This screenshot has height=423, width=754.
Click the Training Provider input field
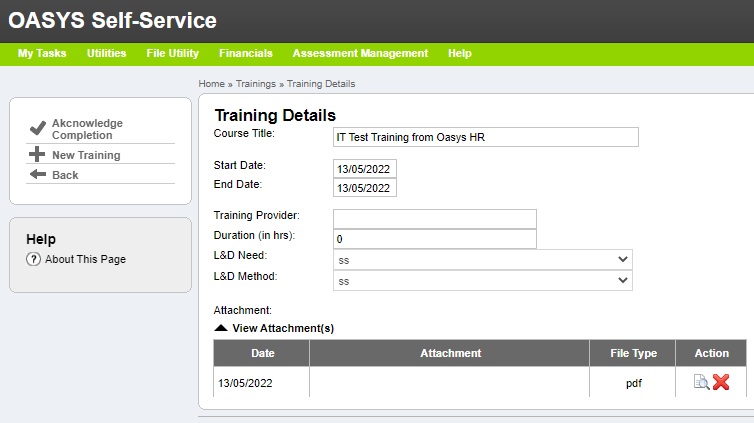tap(435, 219)
